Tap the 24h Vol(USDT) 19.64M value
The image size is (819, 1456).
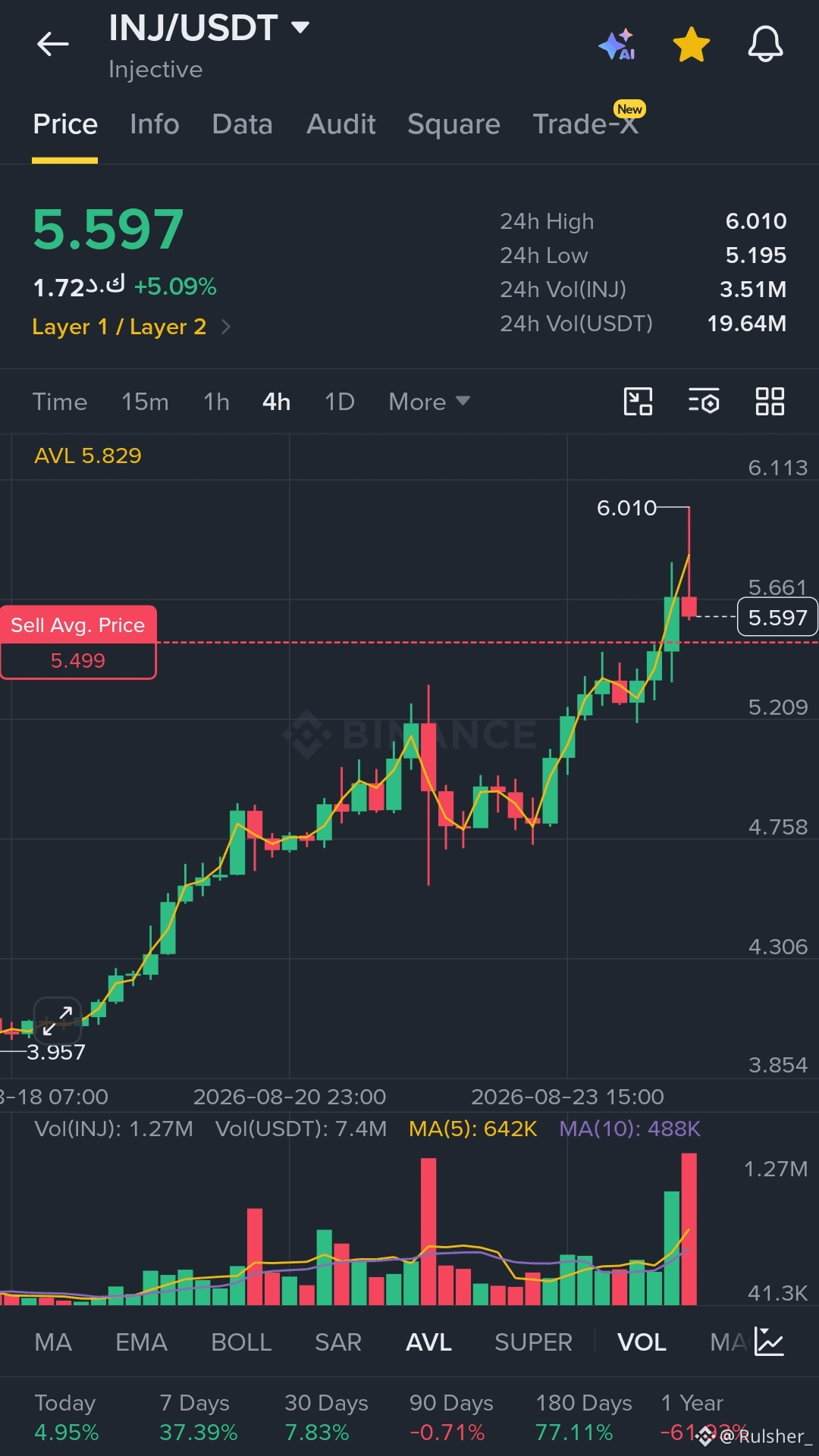(x=747, y=324)
